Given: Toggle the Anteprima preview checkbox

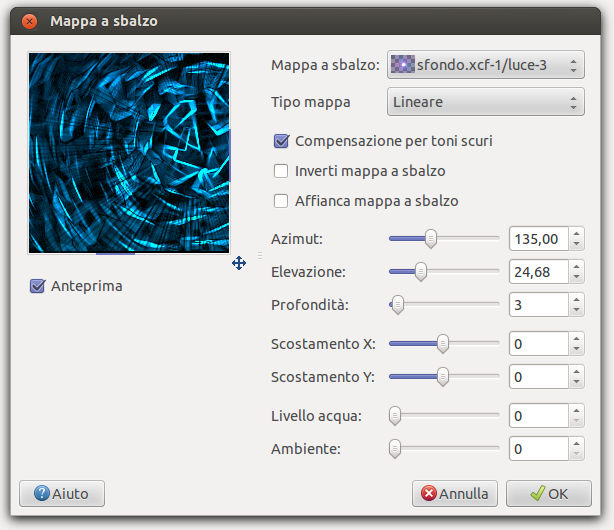Looking at the screenshot, I should click(38, 286).
